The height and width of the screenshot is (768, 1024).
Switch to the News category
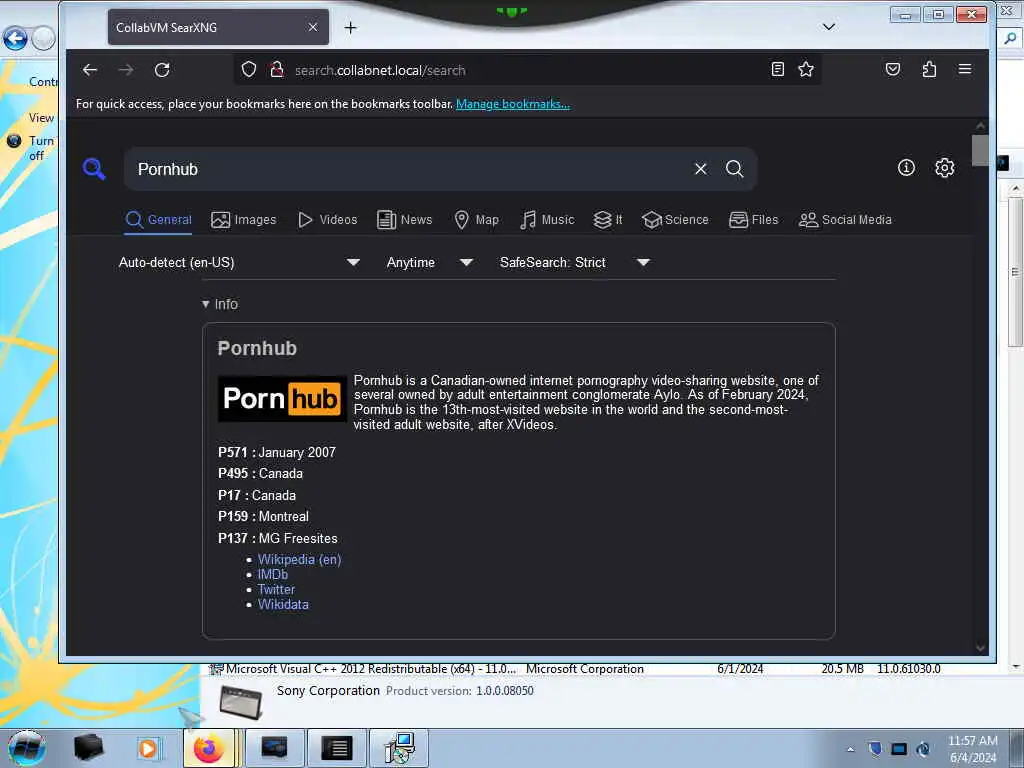tap(405, 220)
